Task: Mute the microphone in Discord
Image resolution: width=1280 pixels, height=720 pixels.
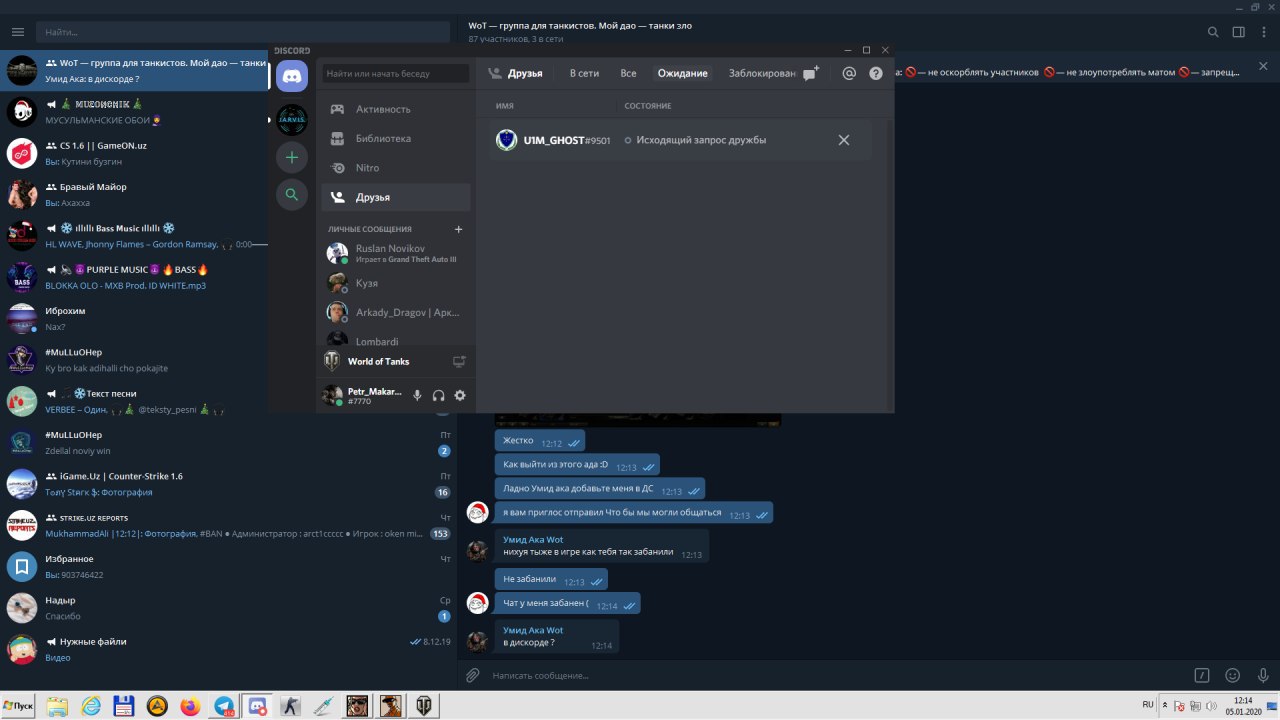Action: tap(417, 396)
